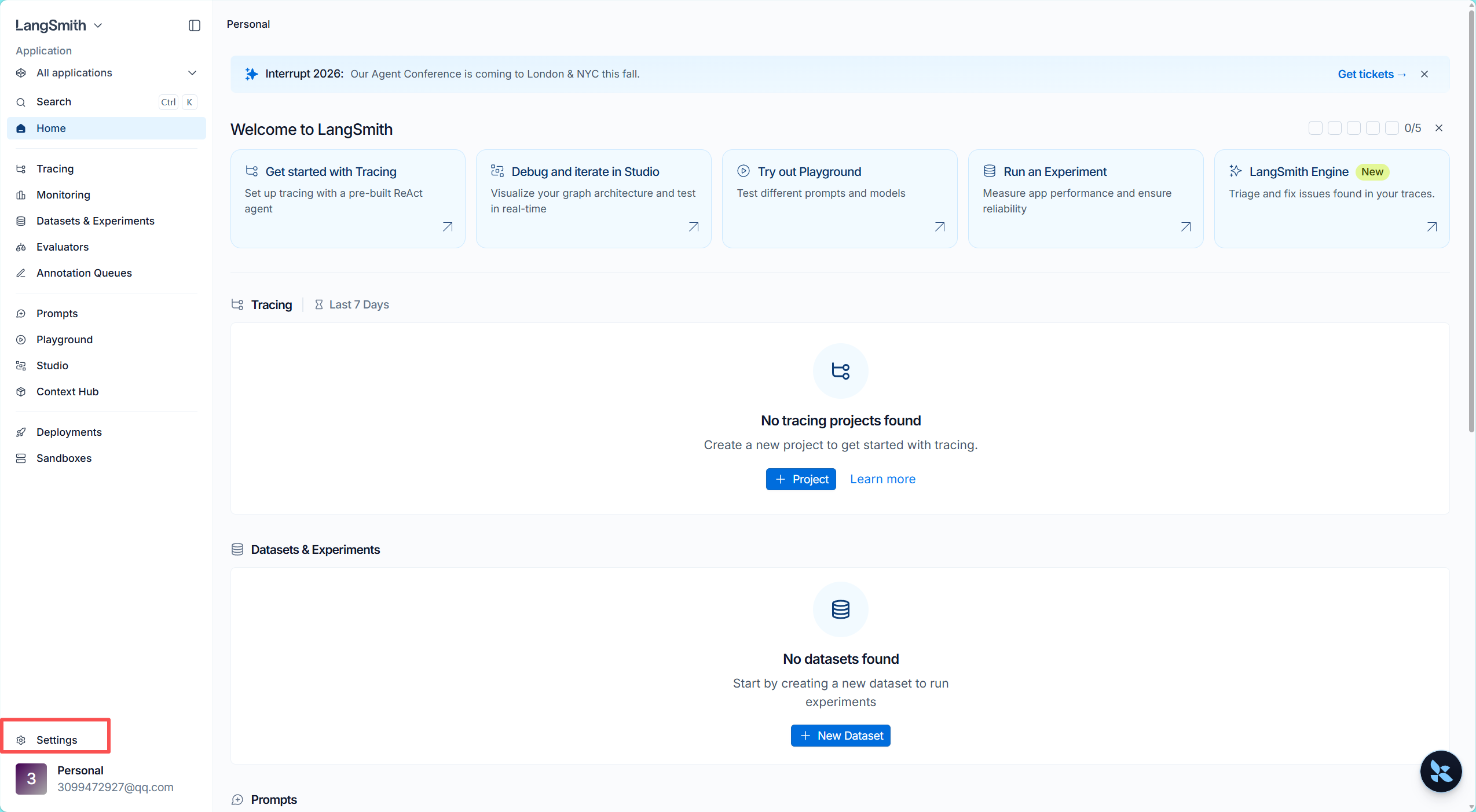Create a new tracing Project
The height and width of the screenshot is (812, 1476).
coord(801,479)
